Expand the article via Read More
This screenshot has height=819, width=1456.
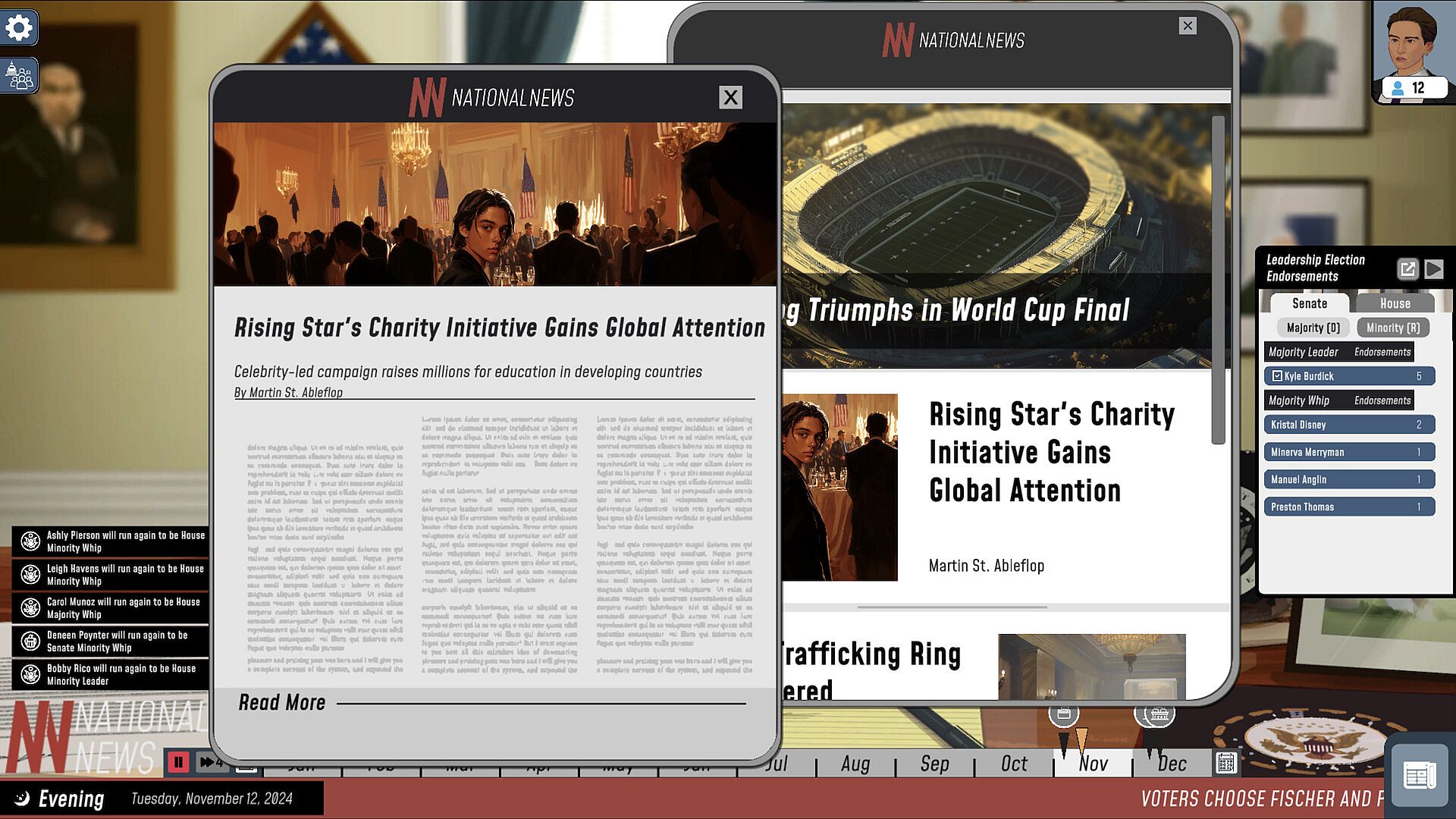coord(281,703)
